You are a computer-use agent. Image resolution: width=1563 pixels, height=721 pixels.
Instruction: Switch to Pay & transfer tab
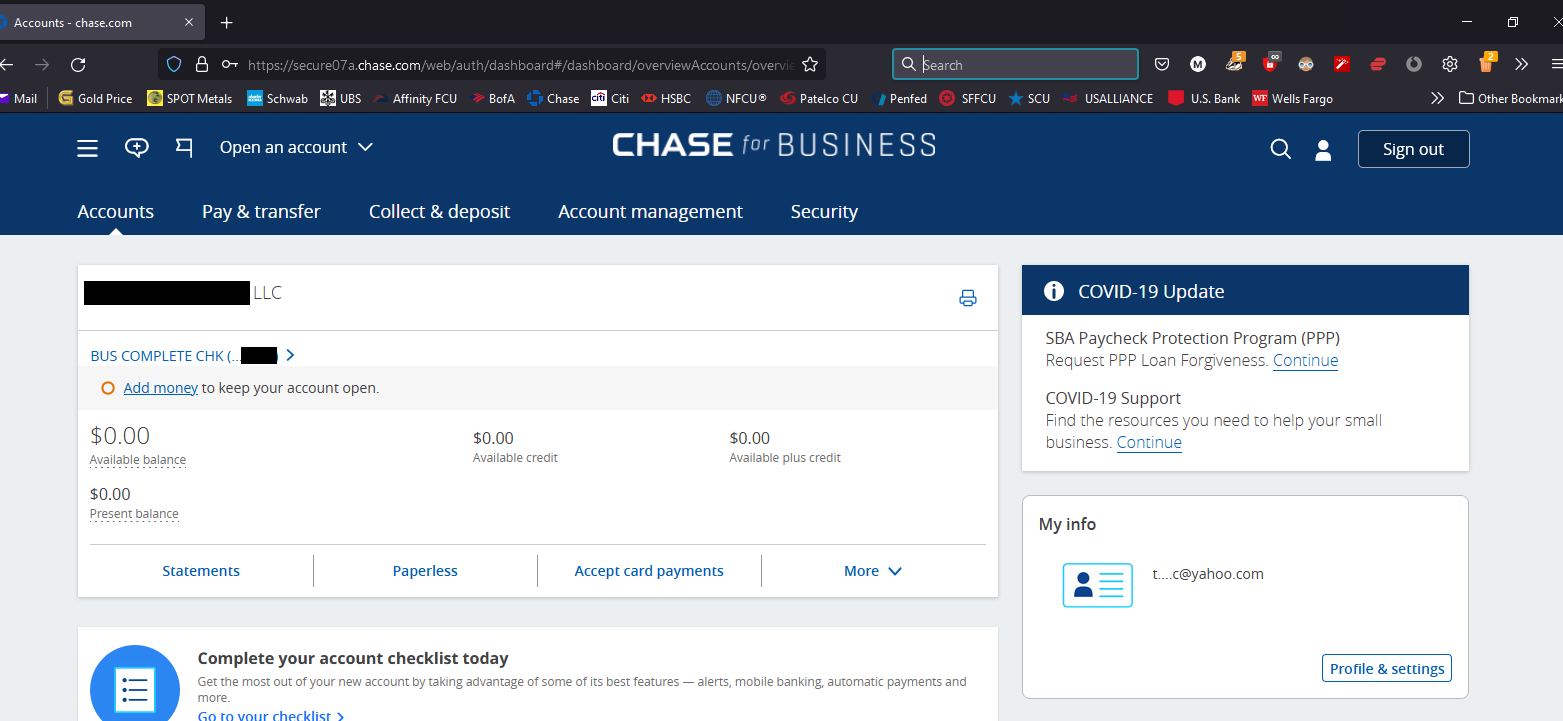(261, 212)
